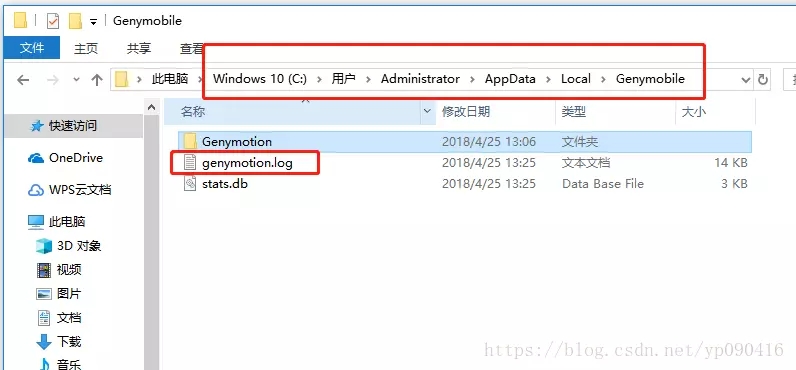796x370 pixels.
Task: Click the New folder icon in the title bar
Action: pyautogui.click(x=75, y=21)
